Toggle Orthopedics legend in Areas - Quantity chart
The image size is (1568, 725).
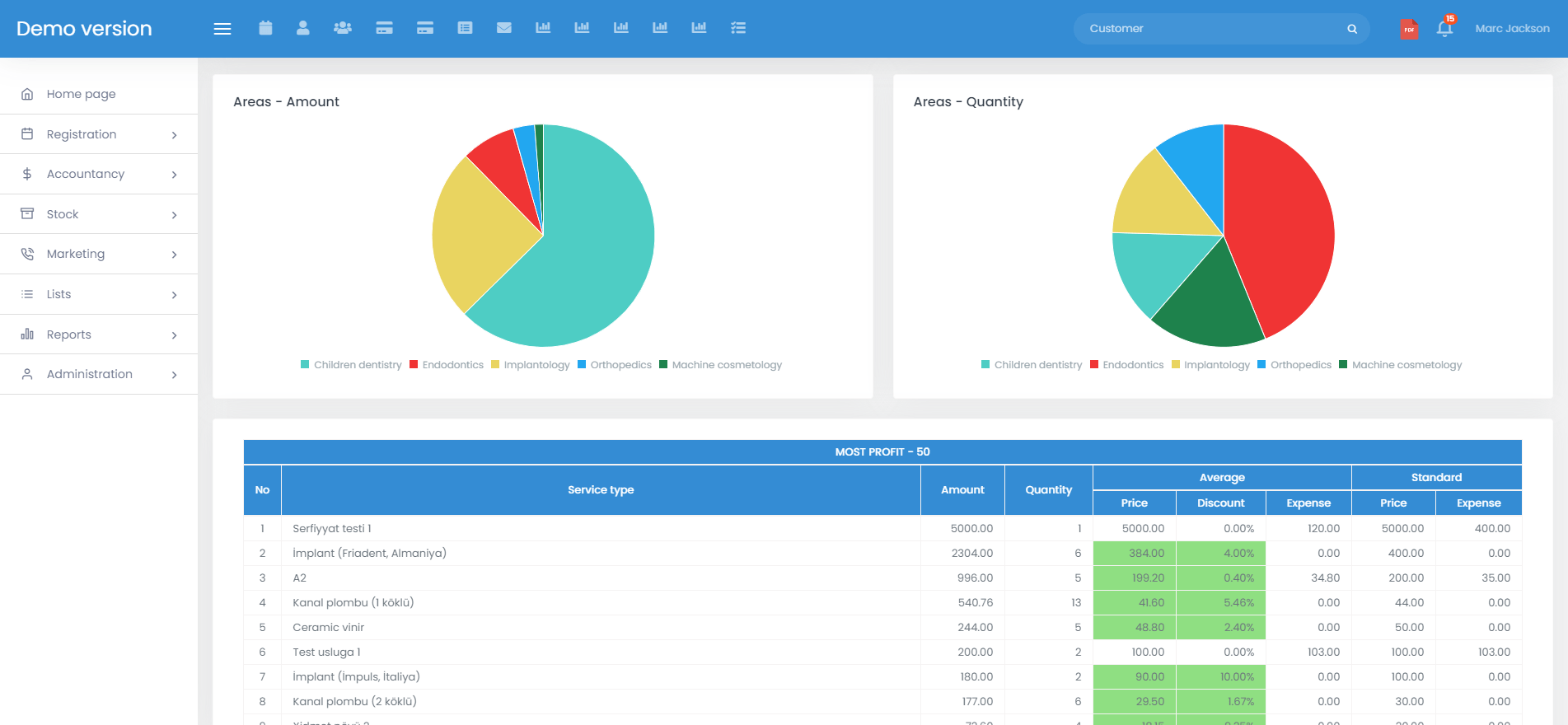click(1294, 365)
